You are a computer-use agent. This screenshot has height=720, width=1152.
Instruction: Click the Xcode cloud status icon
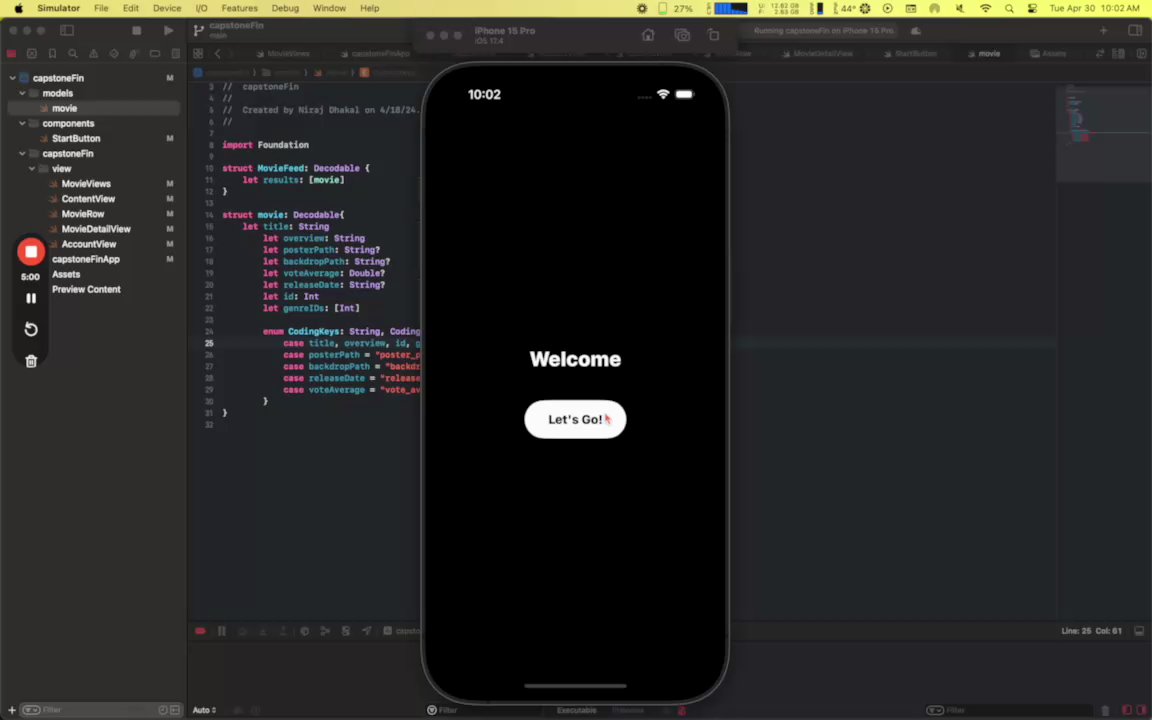[x=915, y=31]
